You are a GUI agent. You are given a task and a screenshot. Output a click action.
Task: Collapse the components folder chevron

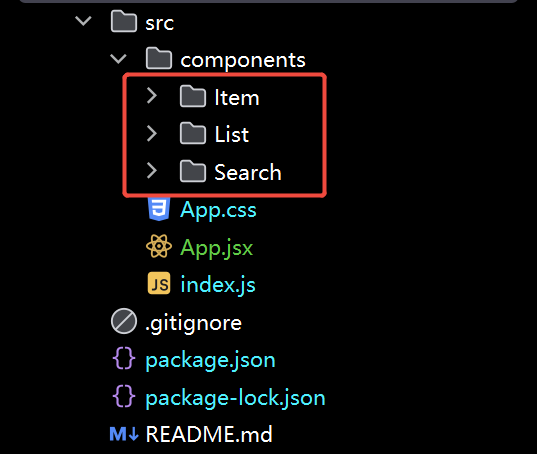pyautogui.click(x=118, y=59)
